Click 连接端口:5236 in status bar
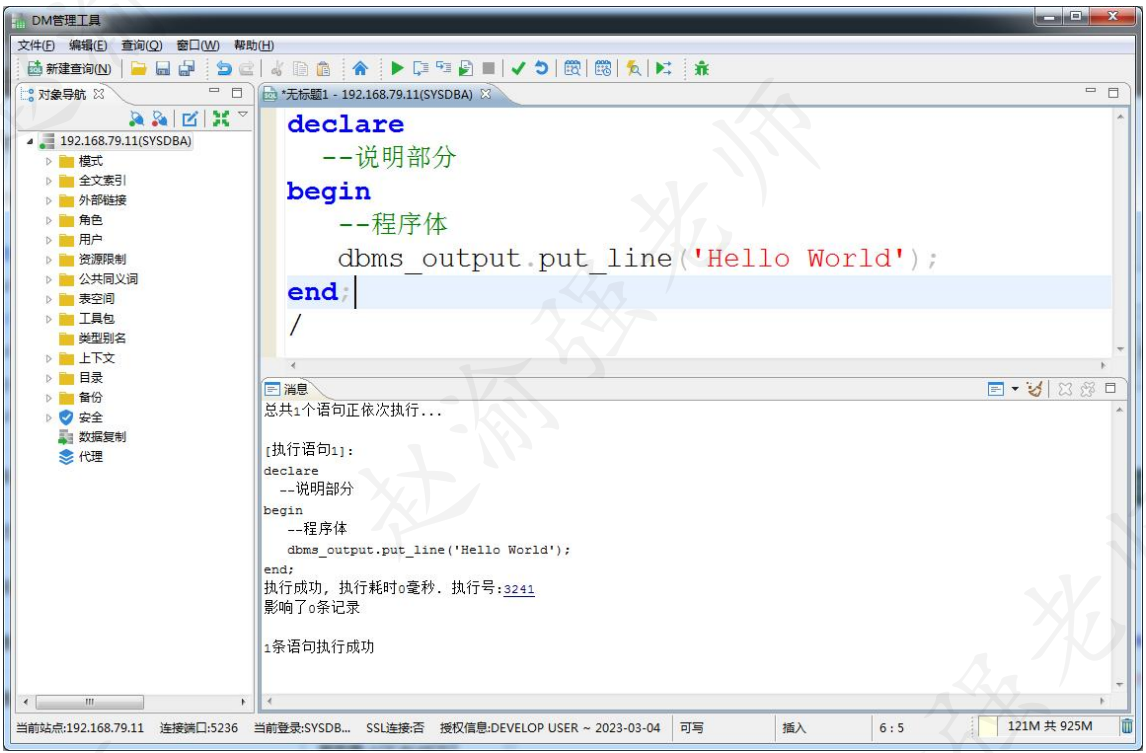1146x753 pixels. [x=199, y=728]
